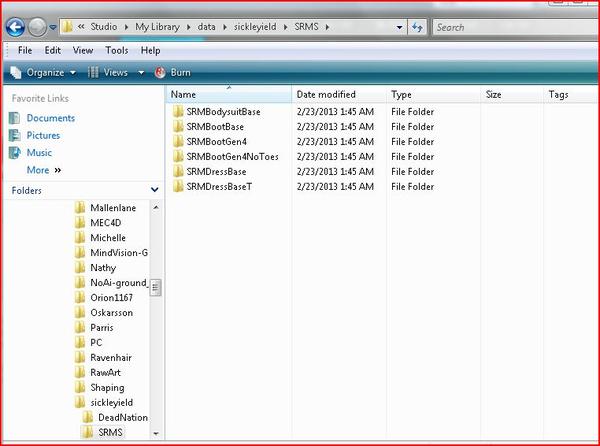
Task: Sort by the Size column header
Action: pos(512,94)
